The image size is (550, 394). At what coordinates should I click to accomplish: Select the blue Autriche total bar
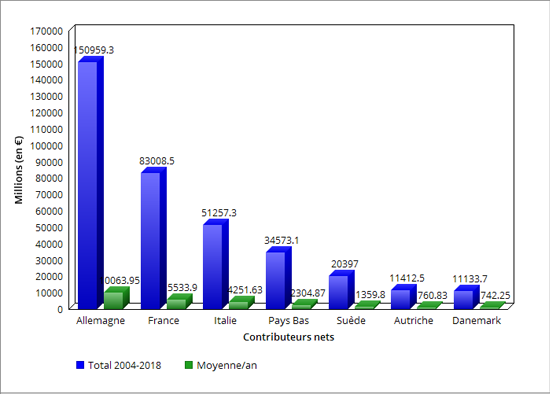pos(404,297)
